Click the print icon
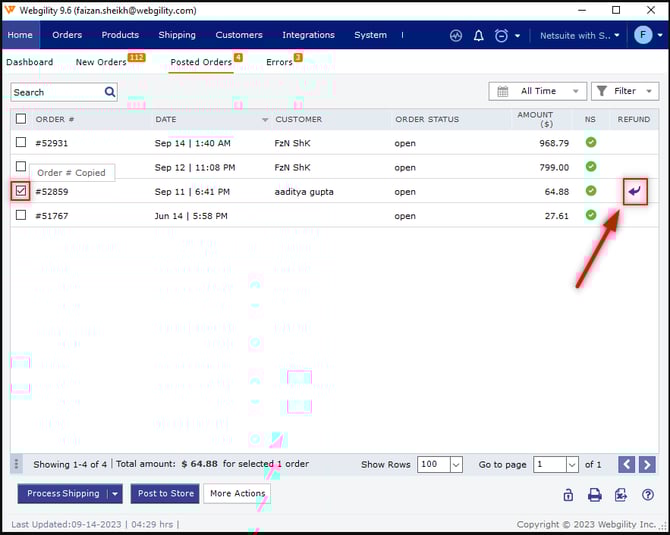 point(594,494)
